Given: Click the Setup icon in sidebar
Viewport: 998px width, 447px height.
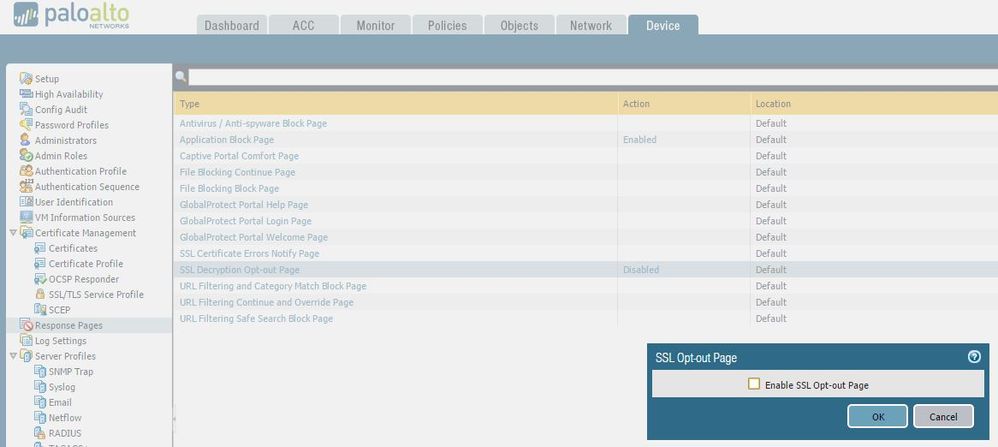Looking at the screenshot, I should click(x=25, y=78).
